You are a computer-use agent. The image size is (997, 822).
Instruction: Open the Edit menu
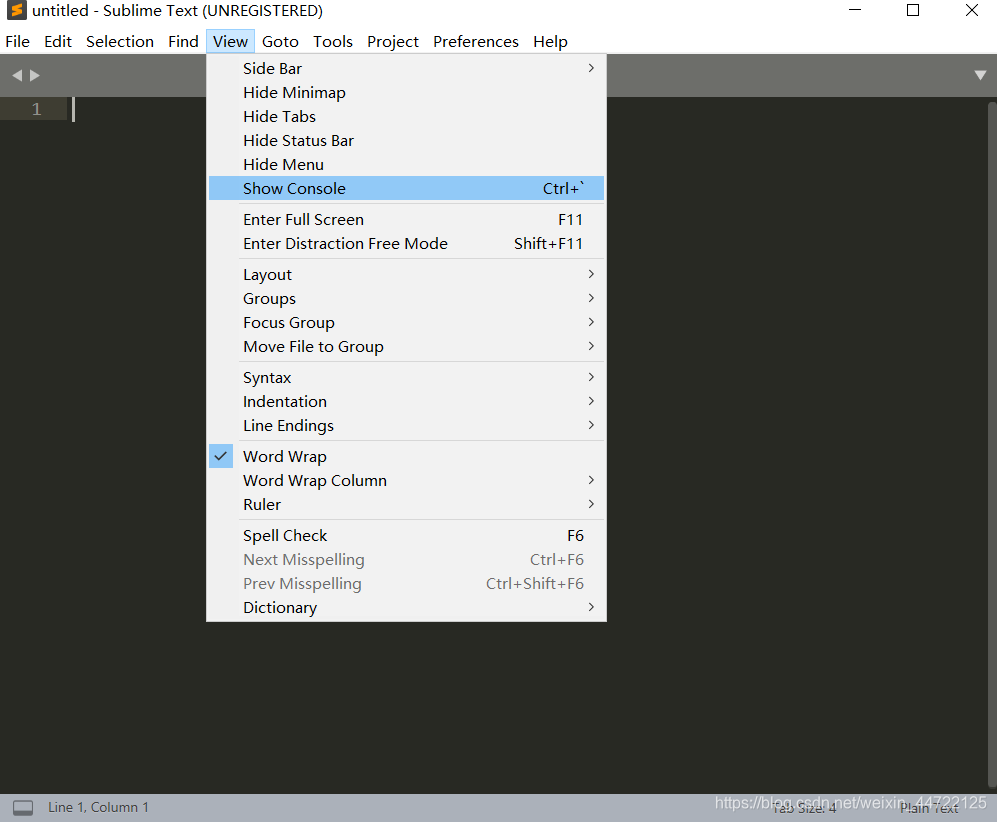tap(58, 41)
